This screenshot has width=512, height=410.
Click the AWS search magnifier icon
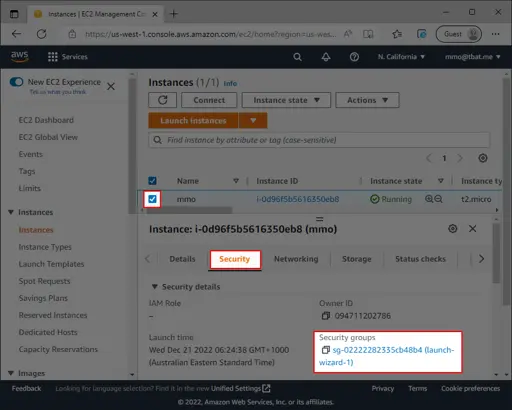(297, 57)
